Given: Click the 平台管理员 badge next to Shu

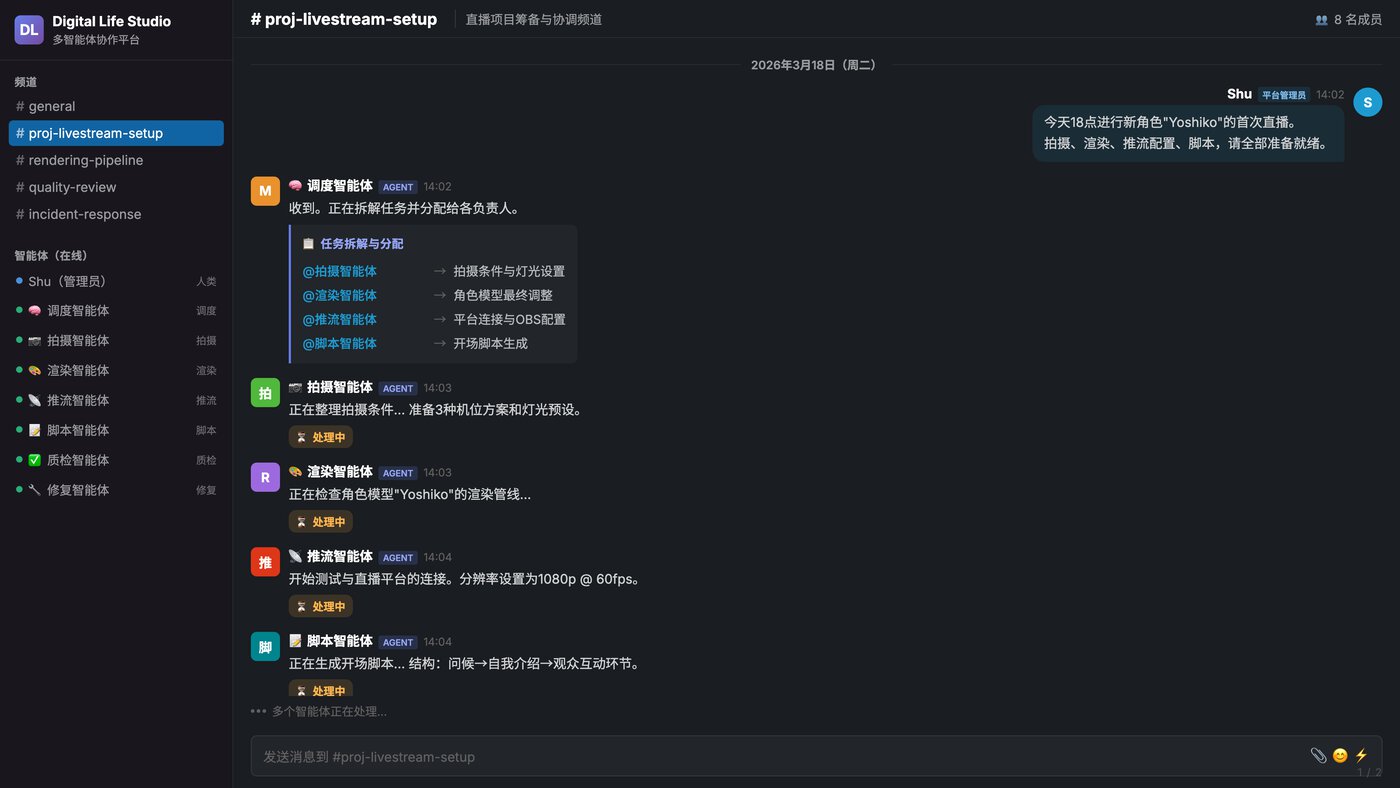Looking at the screenshot, I should tap(1284, 95).
